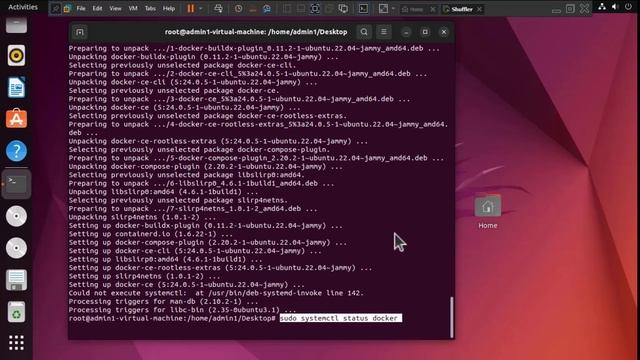Open the VM menu

(133, 8)
